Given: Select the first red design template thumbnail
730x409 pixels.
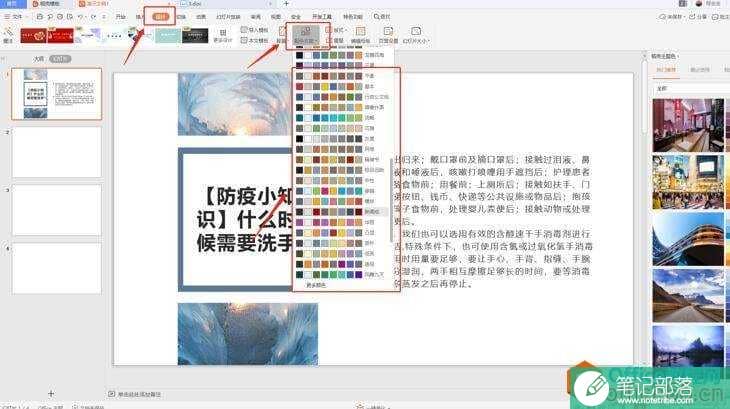Looking at the screenshot, I should [34, 35].
